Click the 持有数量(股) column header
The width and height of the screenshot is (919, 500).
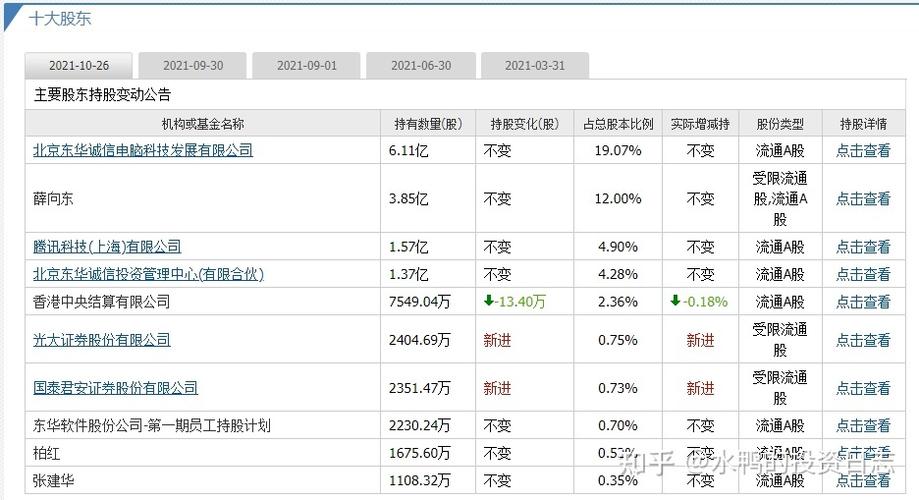point(428,124)
